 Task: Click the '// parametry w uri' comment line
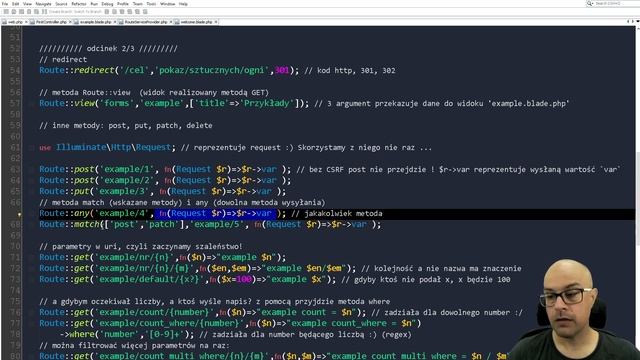click(x=141, y=247)
